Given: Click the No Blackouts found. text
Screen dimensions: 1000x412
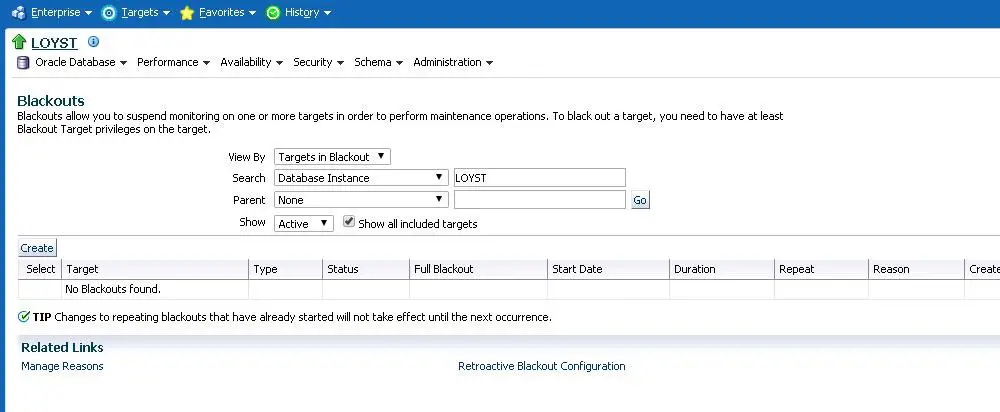Looking at the screenshot, I should click(113, 290).
